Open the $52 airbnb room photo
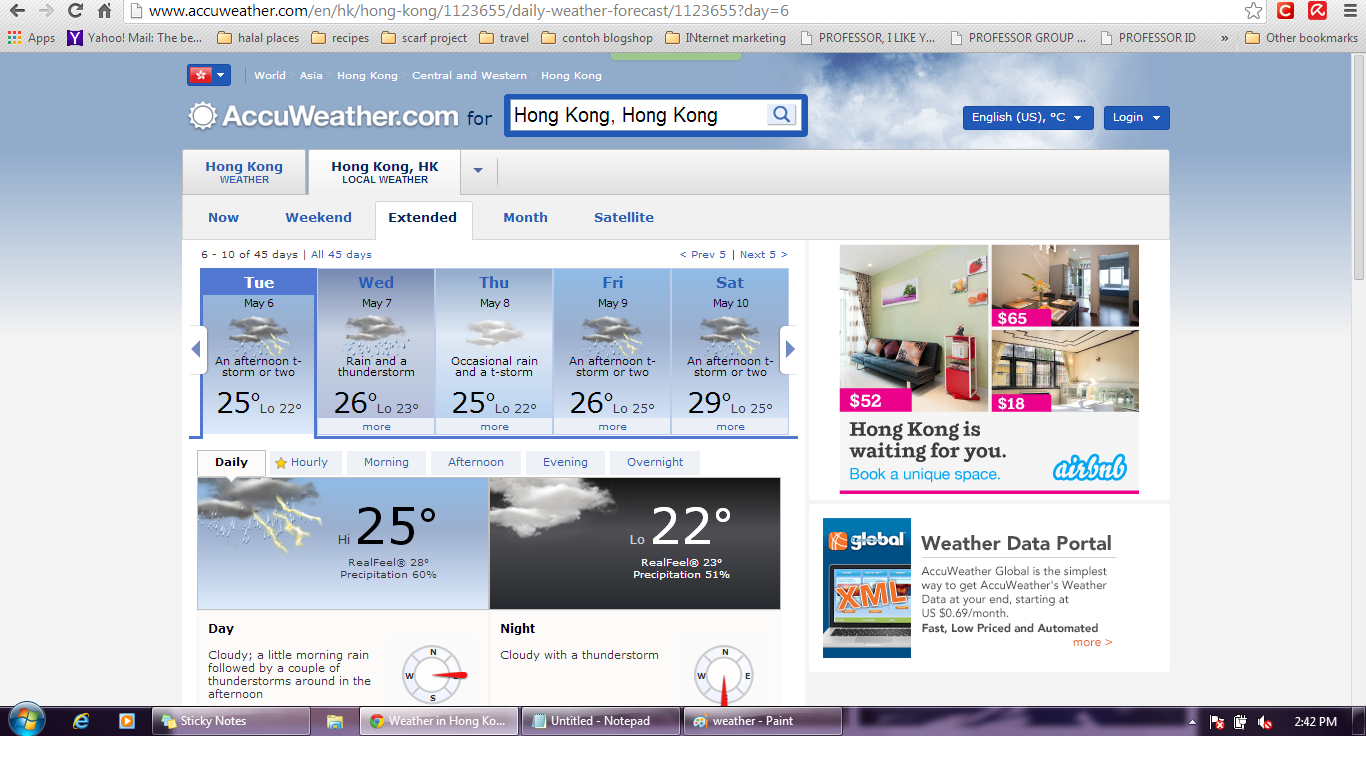Viewport: 1366px width, 768px height. [914, 328]
